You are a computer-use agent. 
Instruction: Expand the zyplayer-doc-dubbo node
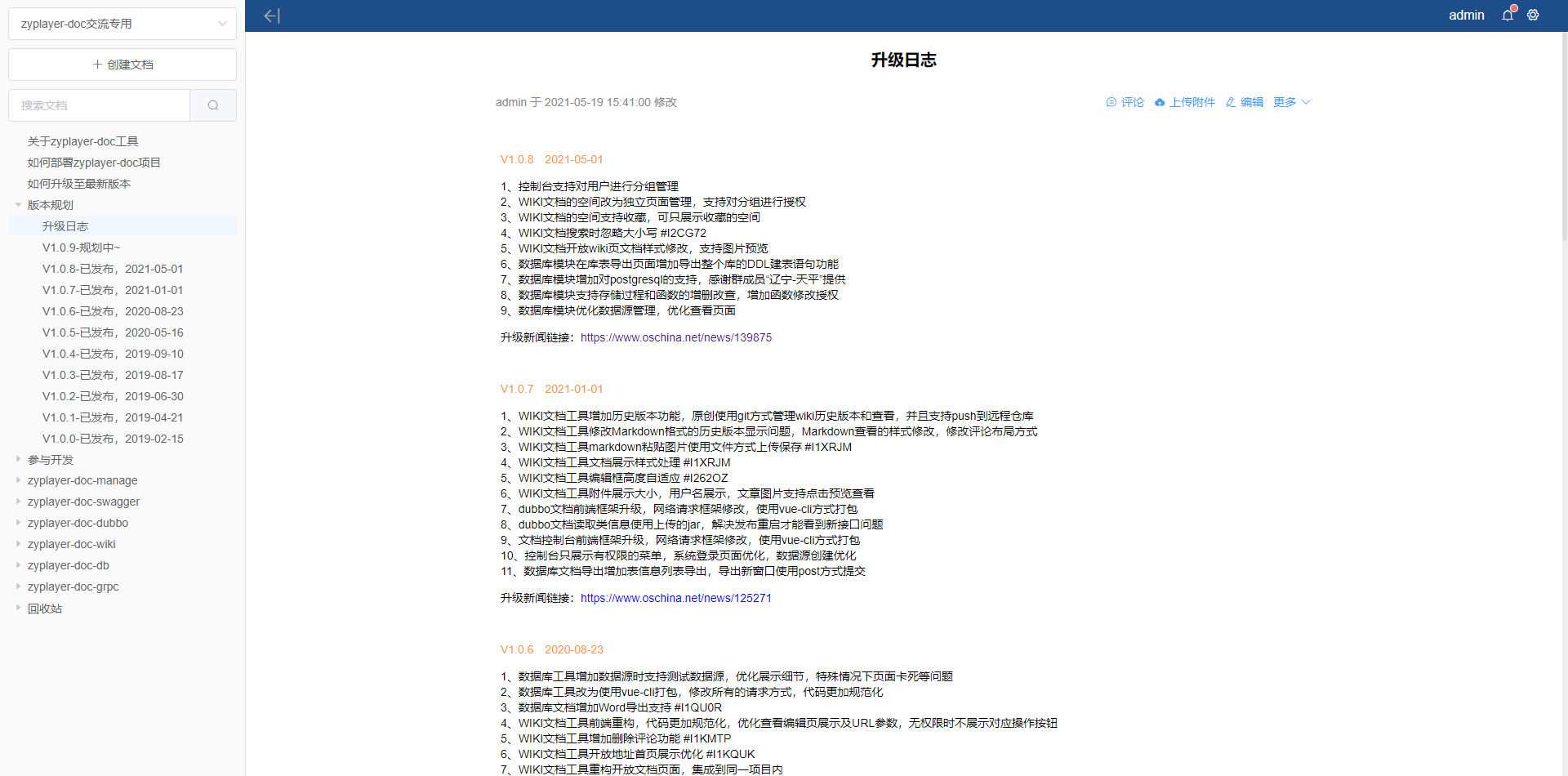coord(18,523)
